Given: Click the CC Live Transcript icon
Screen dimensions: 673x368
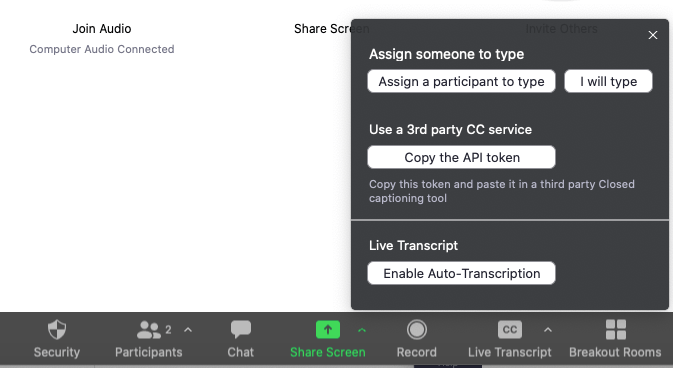Looking at the screenshot, I should pyautogui.click(x=510, y=330).
